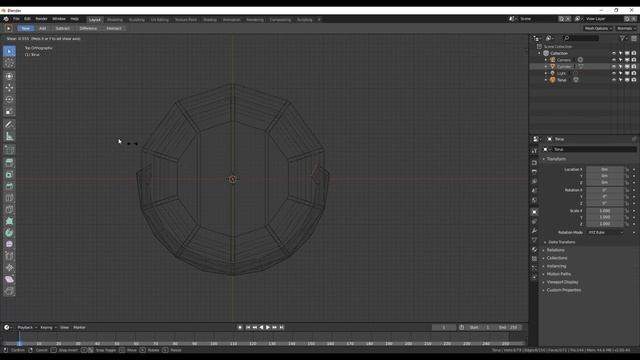Select the Scale tool

(9, 111)
